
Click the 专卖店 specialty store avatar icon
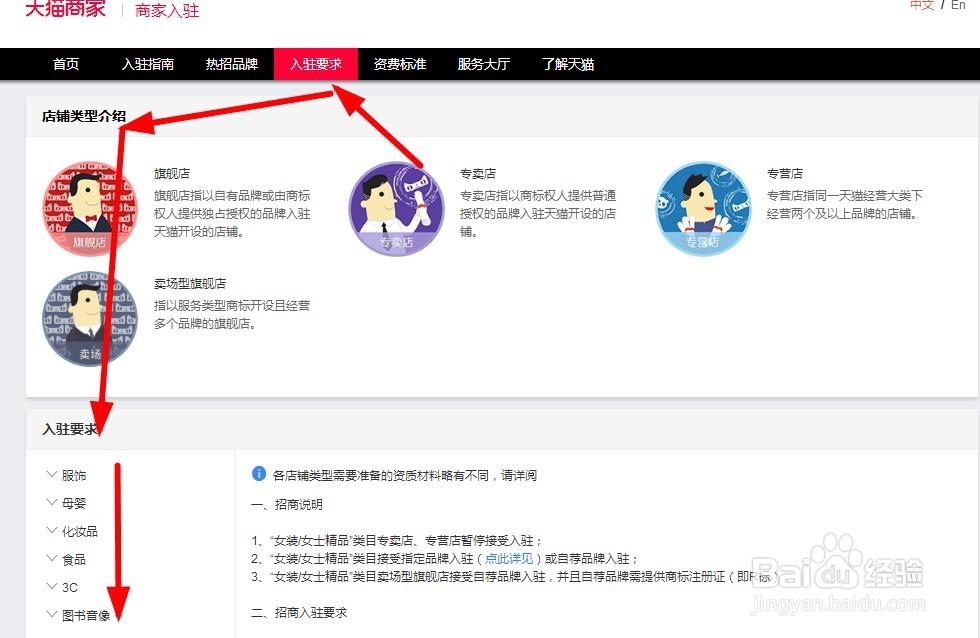pos(396,207)
